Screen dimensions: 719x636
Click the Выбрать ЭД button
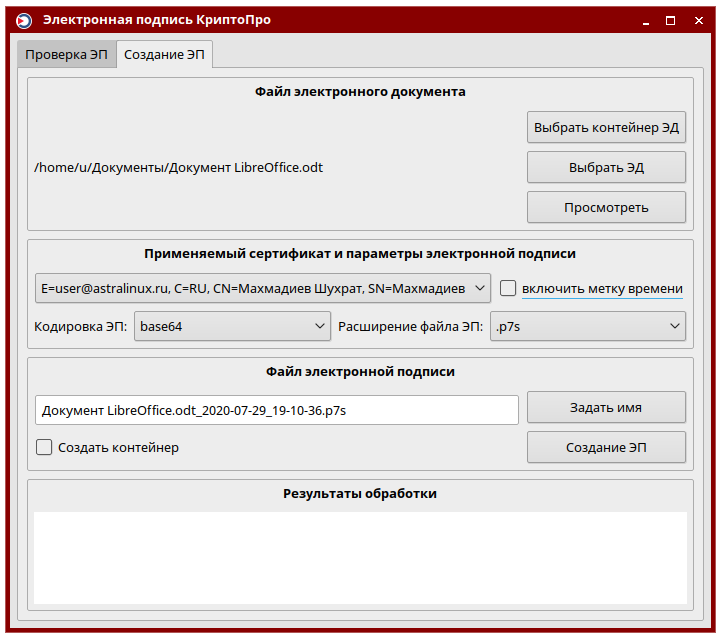606,168
